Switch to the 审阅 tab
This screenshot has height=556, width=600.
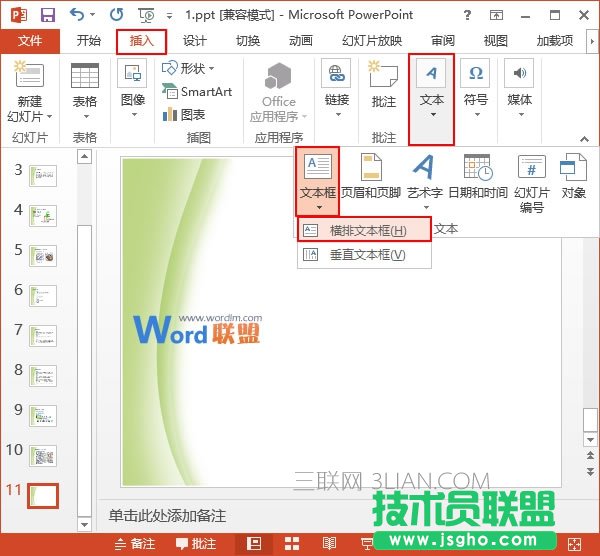[443, 41]
